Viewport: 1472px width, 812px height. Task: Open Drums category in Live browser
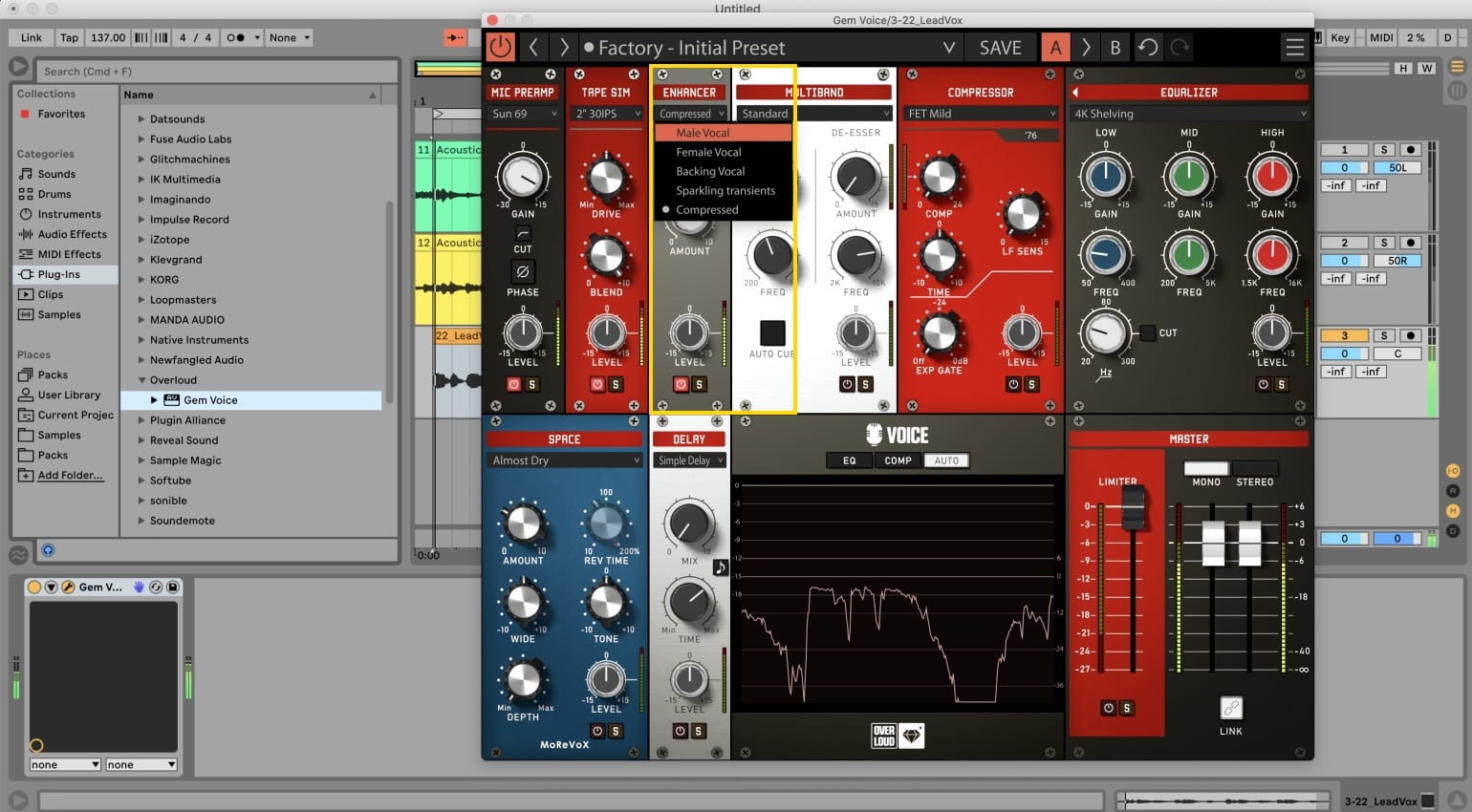tap(54, 194)
